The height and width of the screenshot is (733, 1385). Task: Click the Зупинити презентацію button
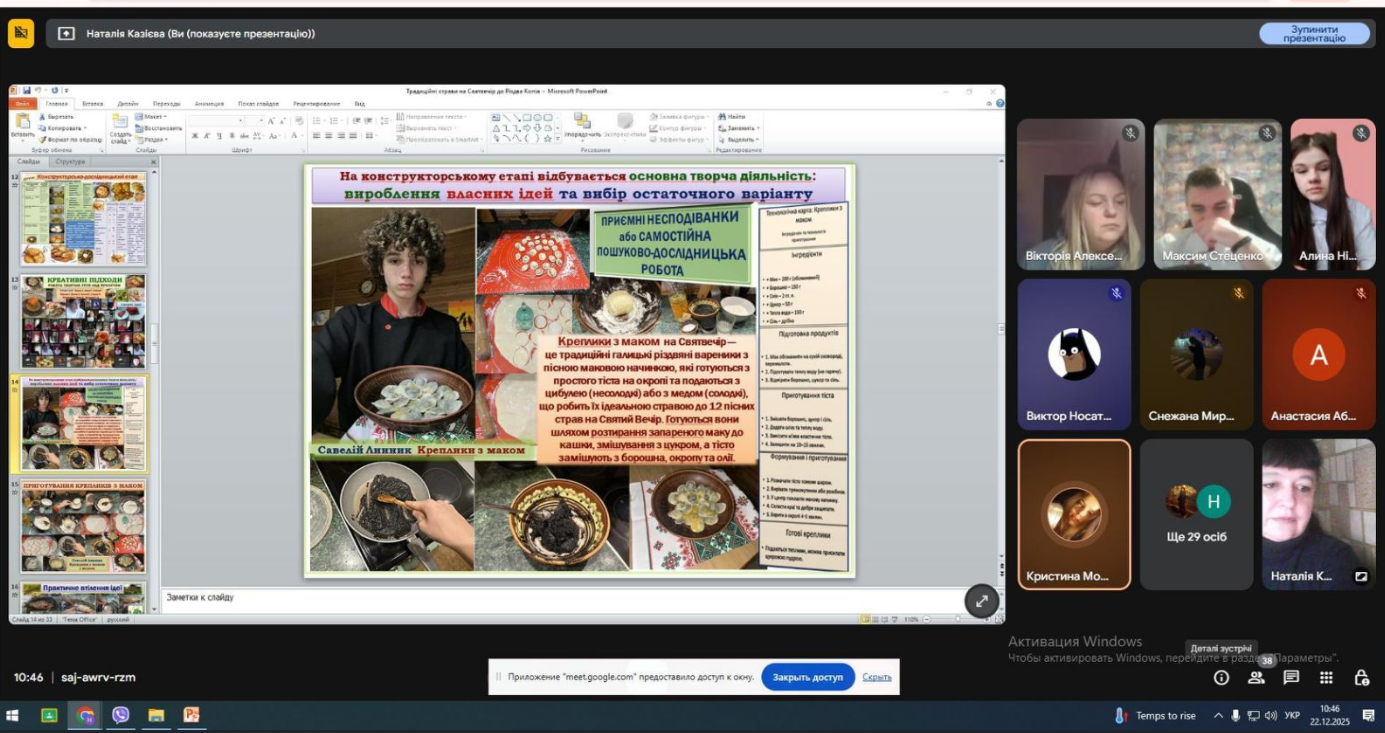1314,34
